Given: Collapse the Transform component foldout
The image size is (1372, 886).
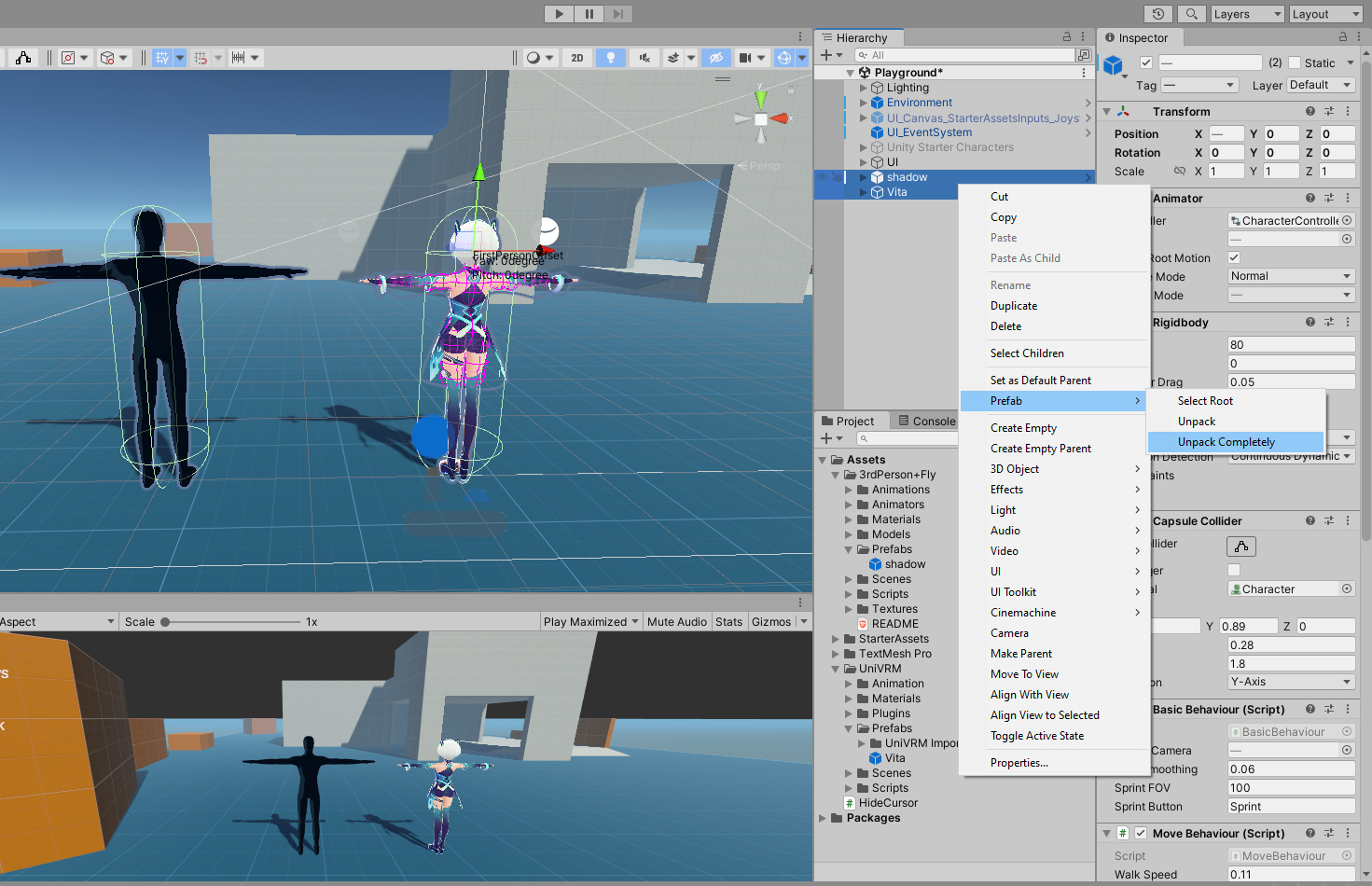Looking at the screenshot, I should 1107,111.
